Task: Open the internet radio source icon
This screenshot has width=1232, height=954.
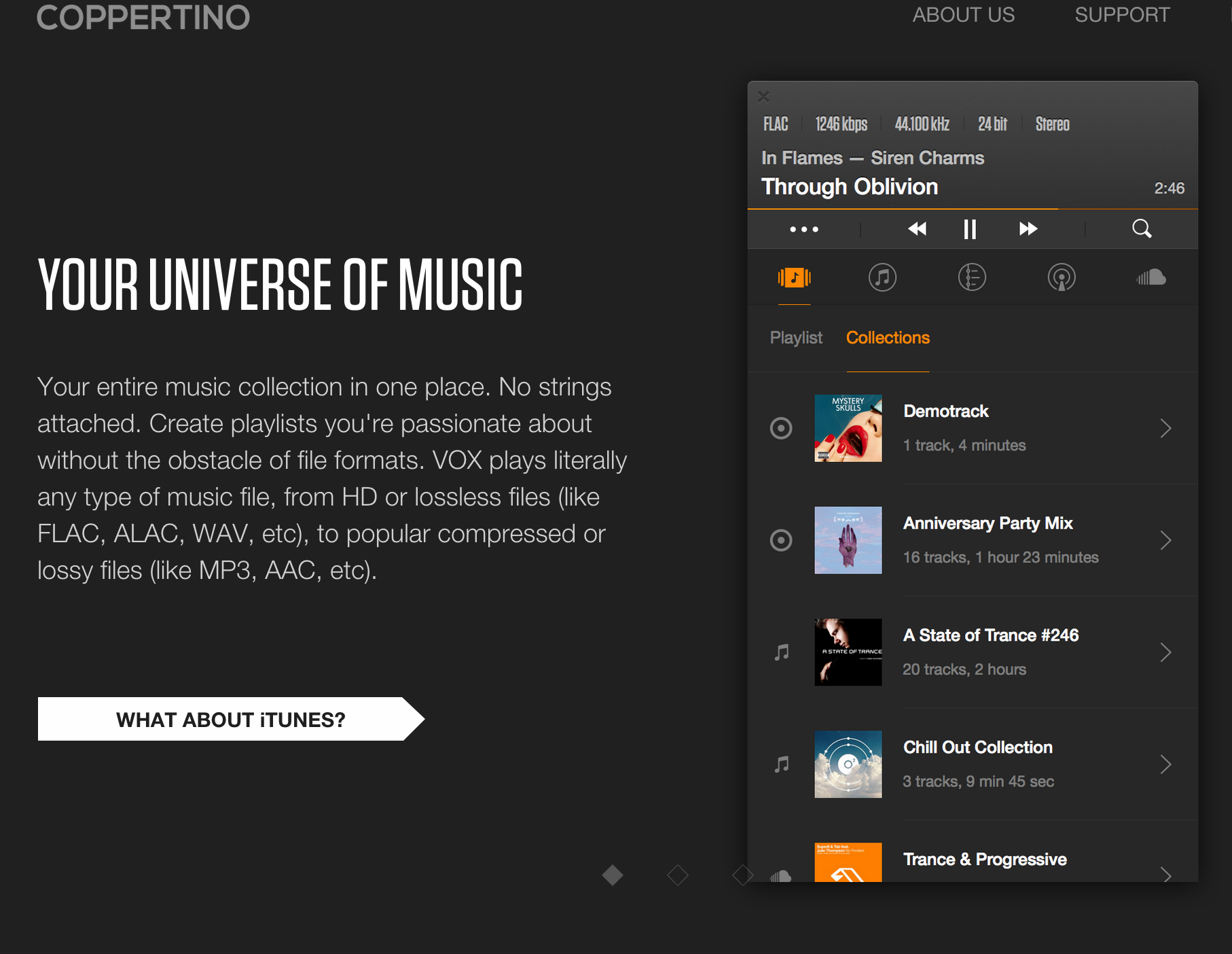Action: tap(1062, 277)
